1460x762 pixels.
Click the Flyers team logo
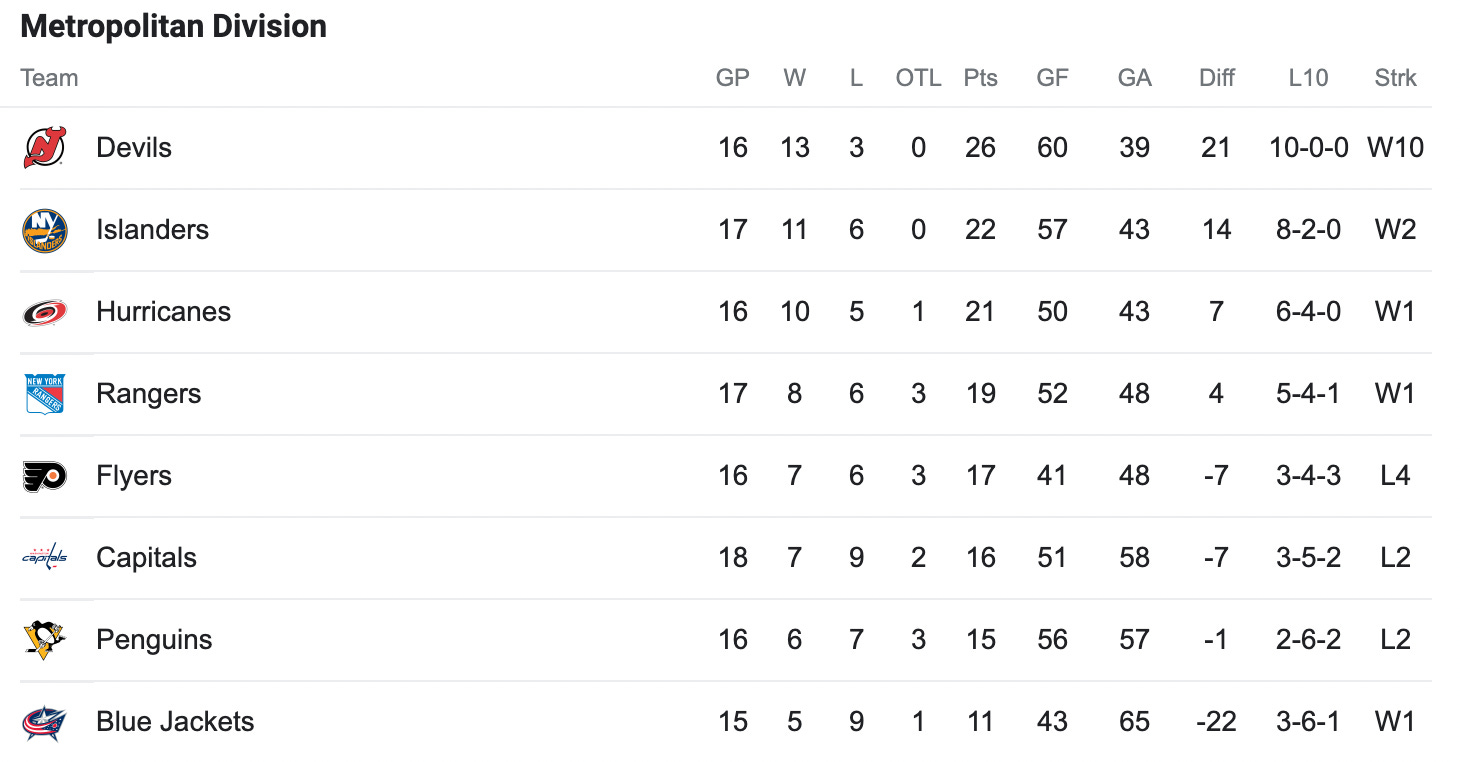[45, 476]
